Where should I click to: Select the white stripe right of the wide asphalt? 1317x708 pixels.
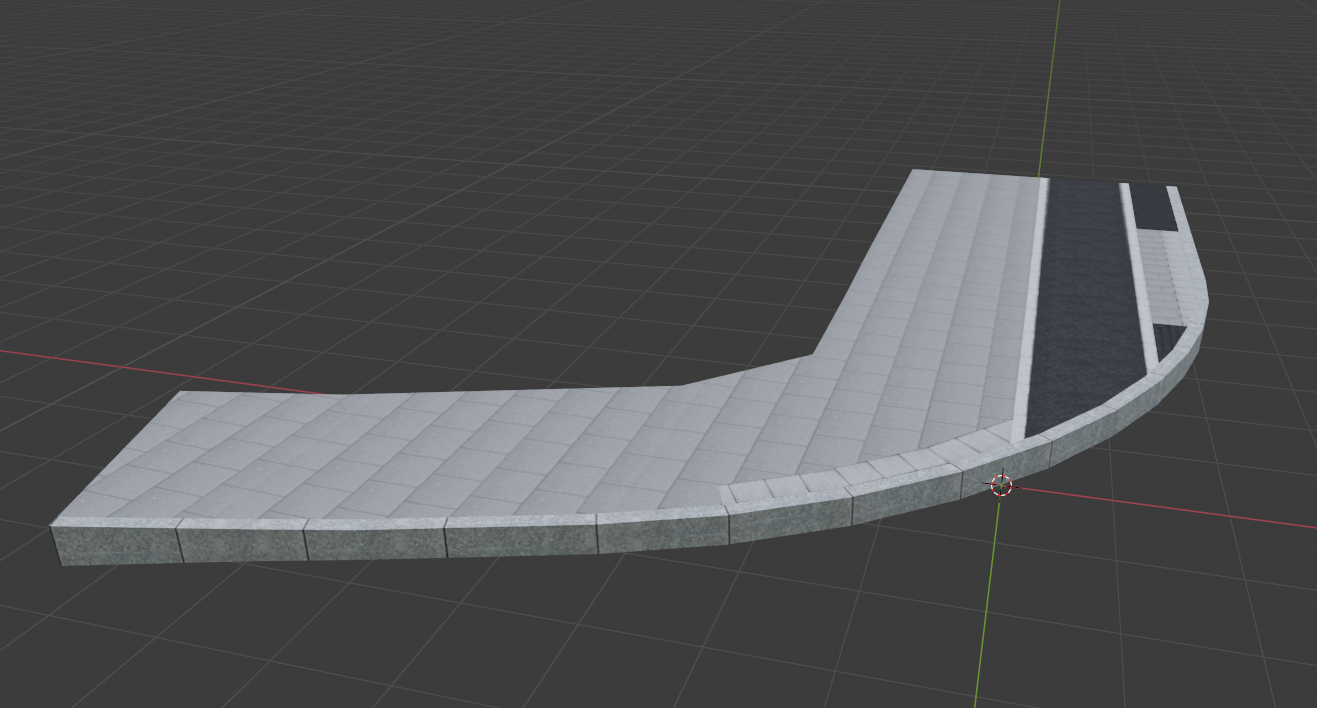(x=1140, y=270)
